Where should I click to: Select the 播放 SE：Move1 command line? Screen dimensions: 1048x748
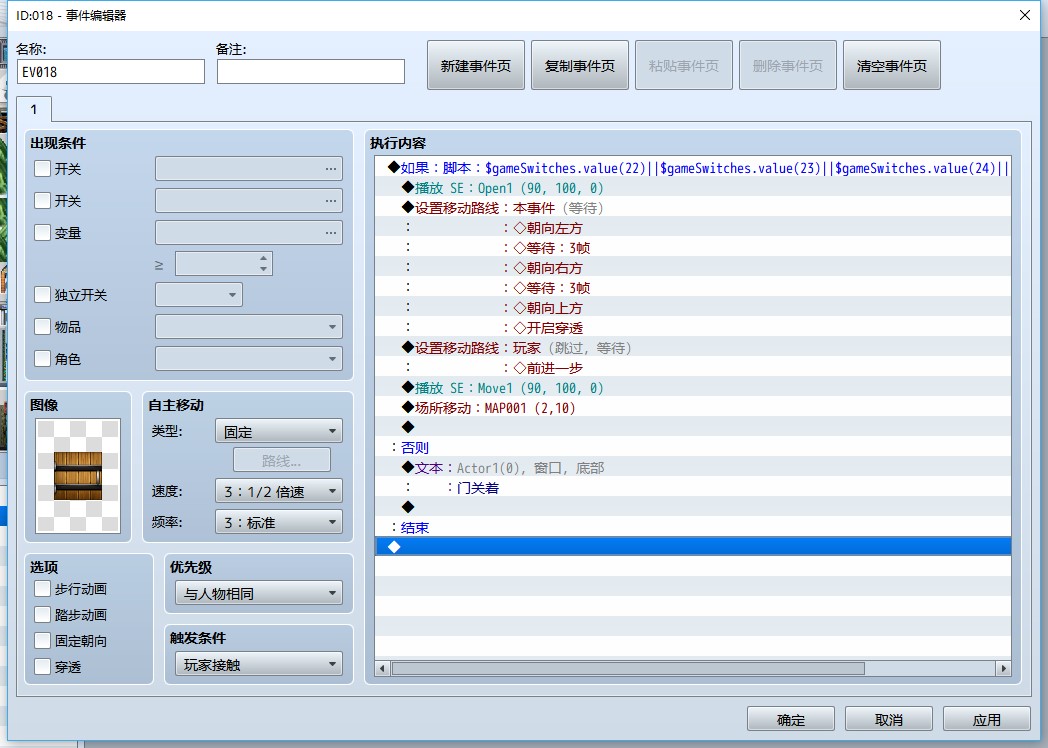click(x=692, y=388)
